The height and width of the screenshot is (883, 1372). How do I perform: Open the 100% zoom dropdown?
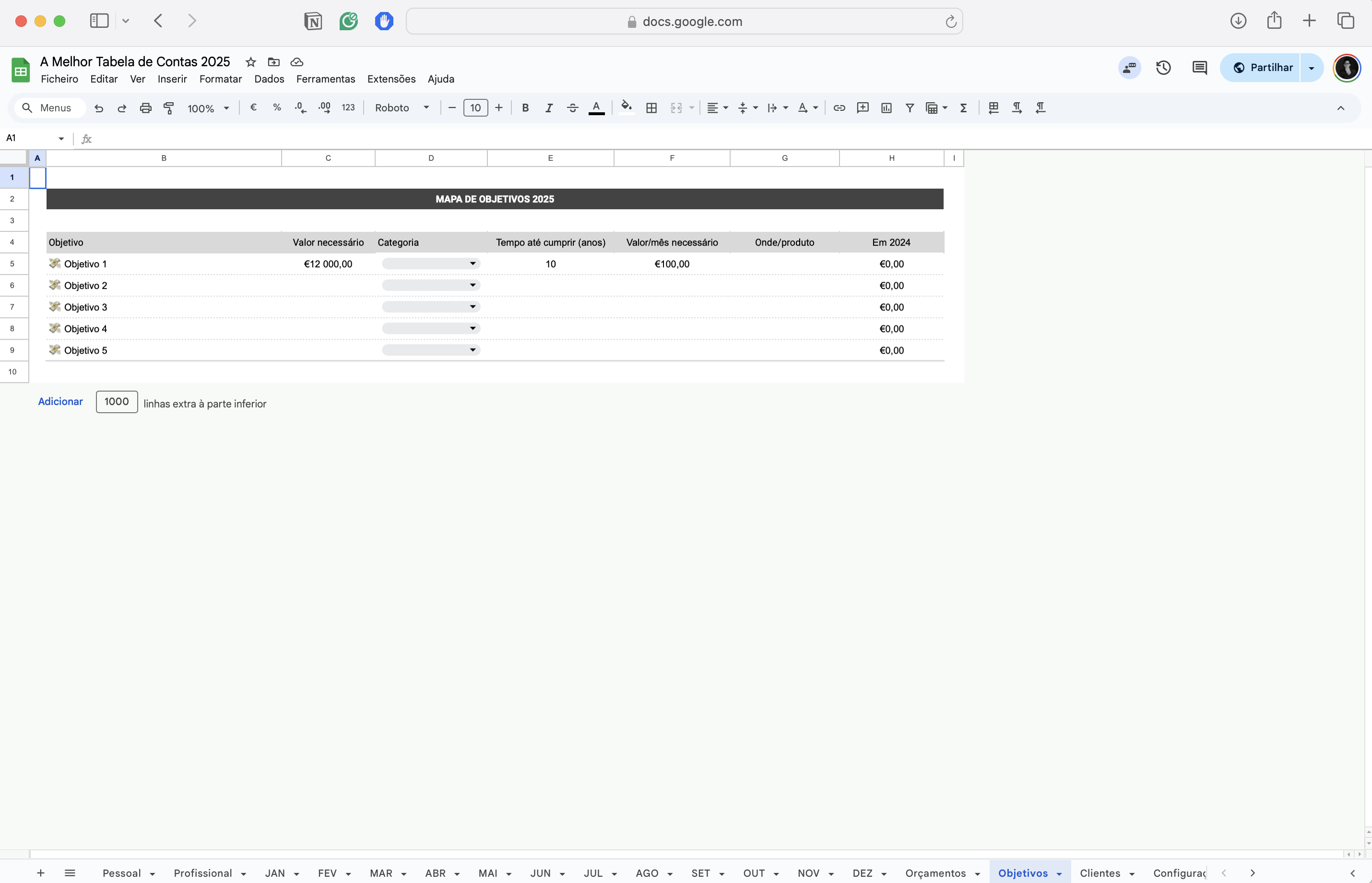(x=208, y=108)
